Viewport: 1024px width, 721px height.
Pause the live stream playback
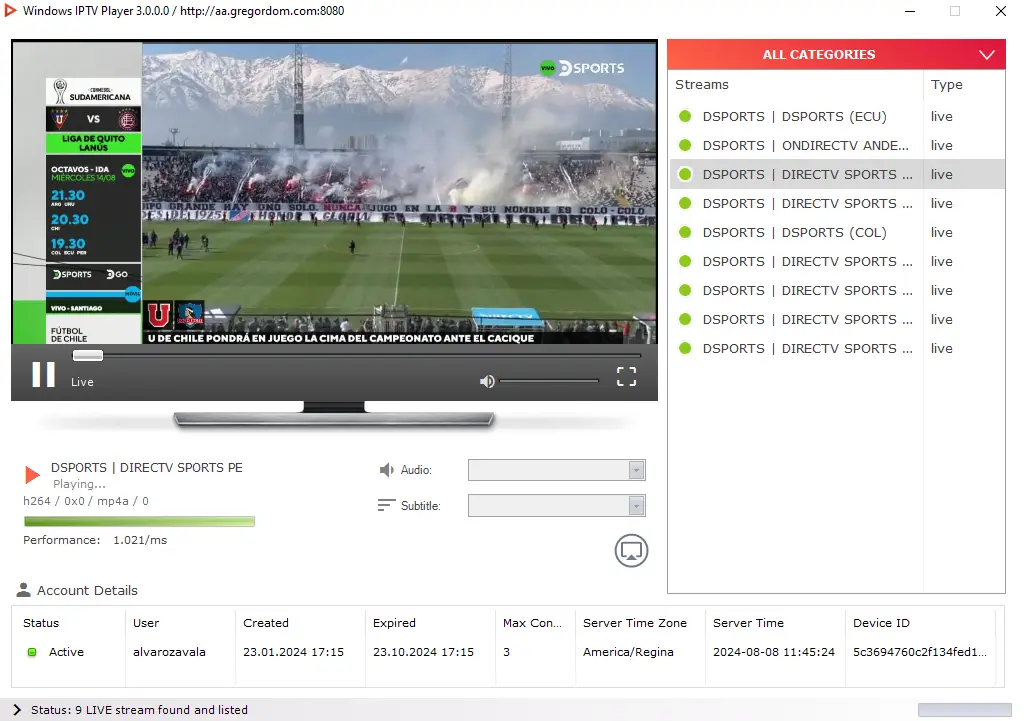pyautogui.click(x=44, y=375)
